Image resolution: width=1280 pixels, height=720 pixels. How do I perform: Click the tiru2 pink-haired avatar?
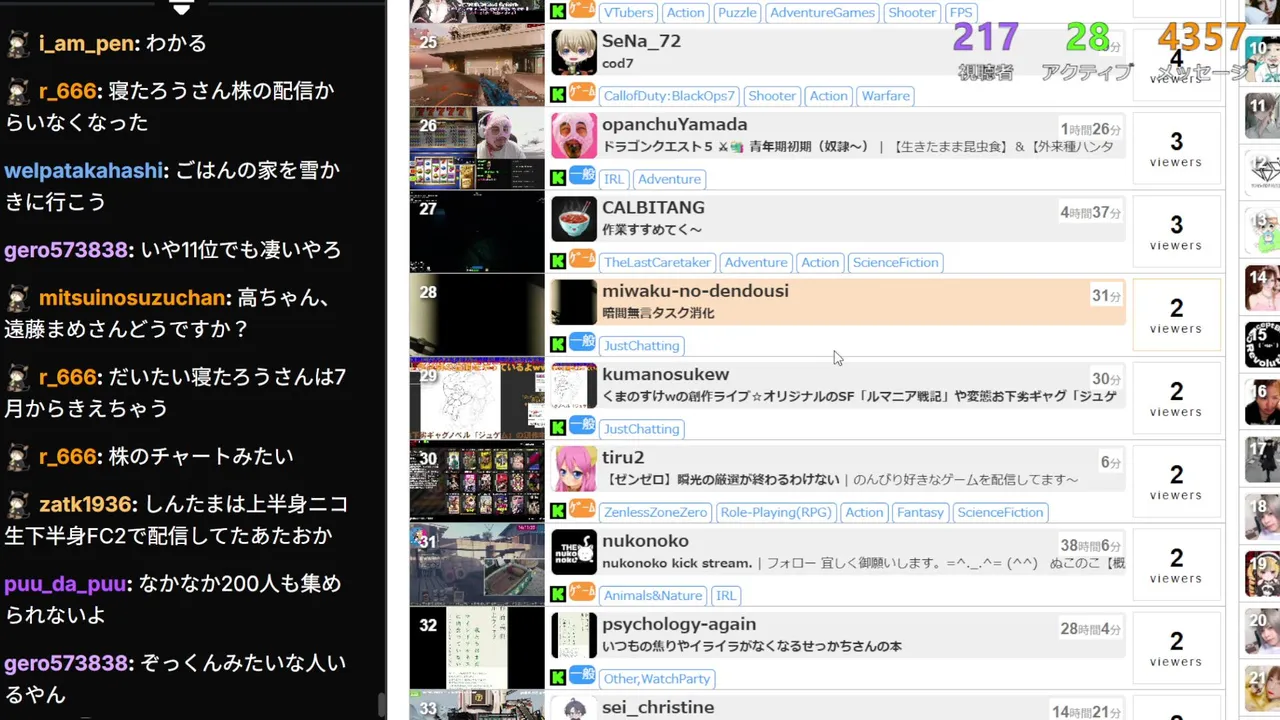point(574,467)
